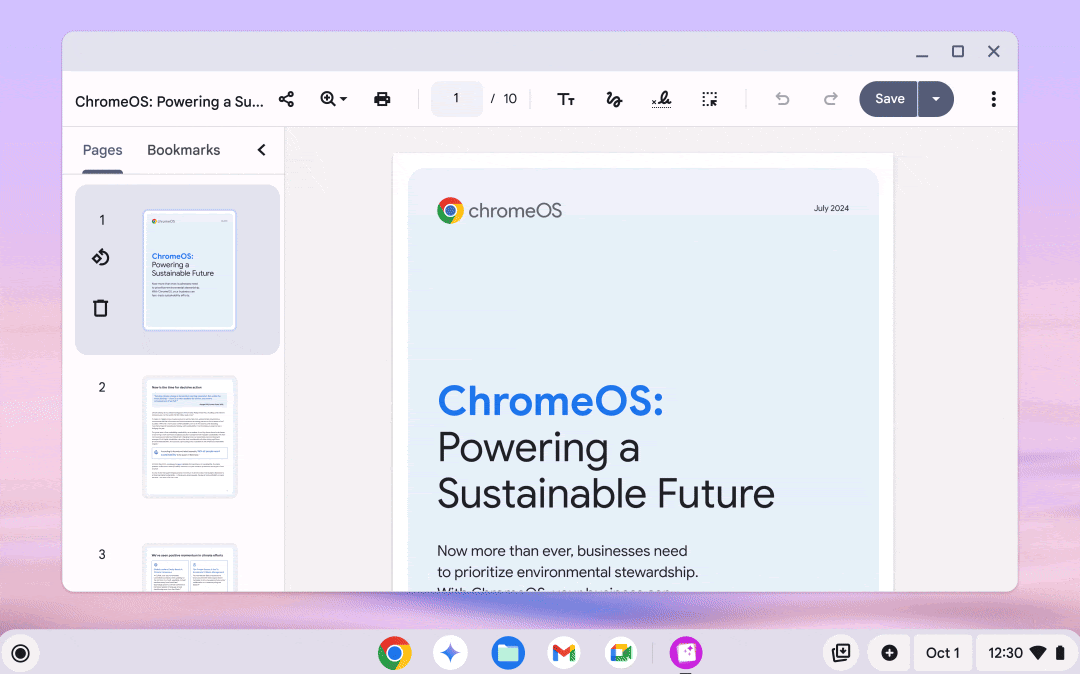
Task: Click the pink gallery app shelf icon
Action: (x=686, y=653)
